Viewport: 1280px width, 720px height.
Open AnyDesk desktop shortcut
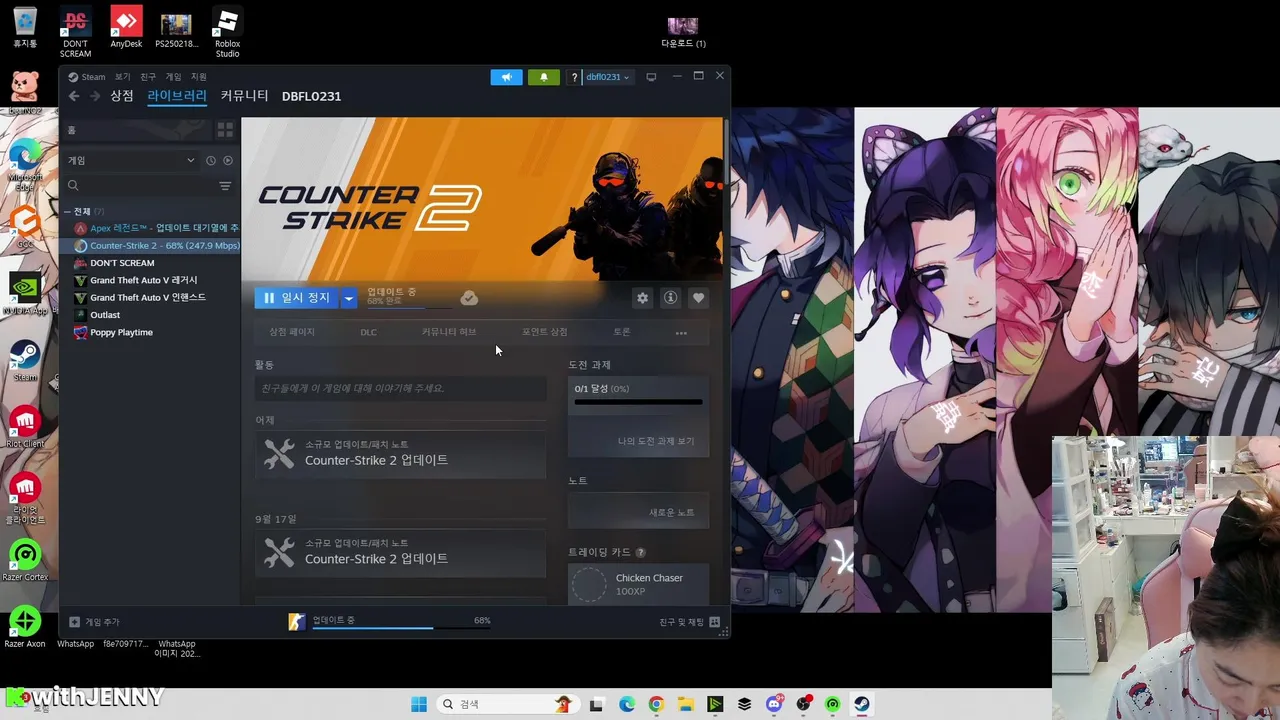126,28
